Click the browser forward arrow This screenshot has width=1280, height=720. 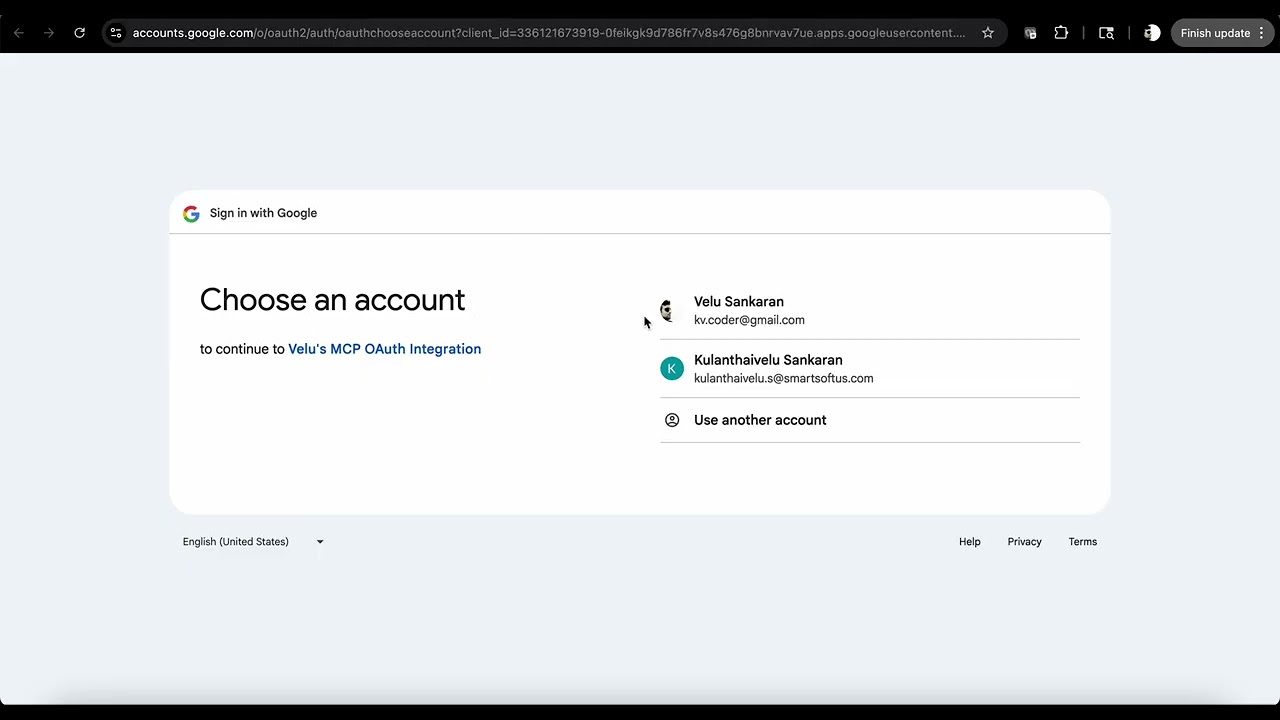(x=49, y=33)
